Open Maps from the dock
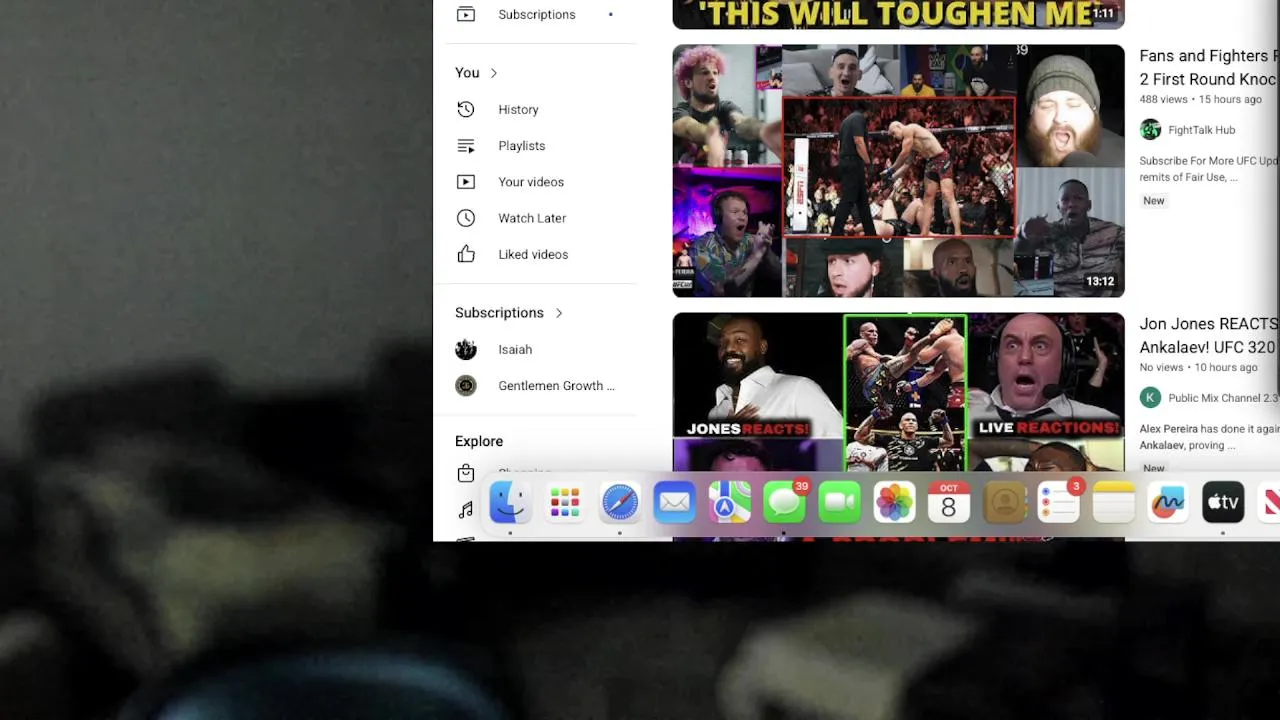The height and width of the screenshot is (720, 1280). 730,503
